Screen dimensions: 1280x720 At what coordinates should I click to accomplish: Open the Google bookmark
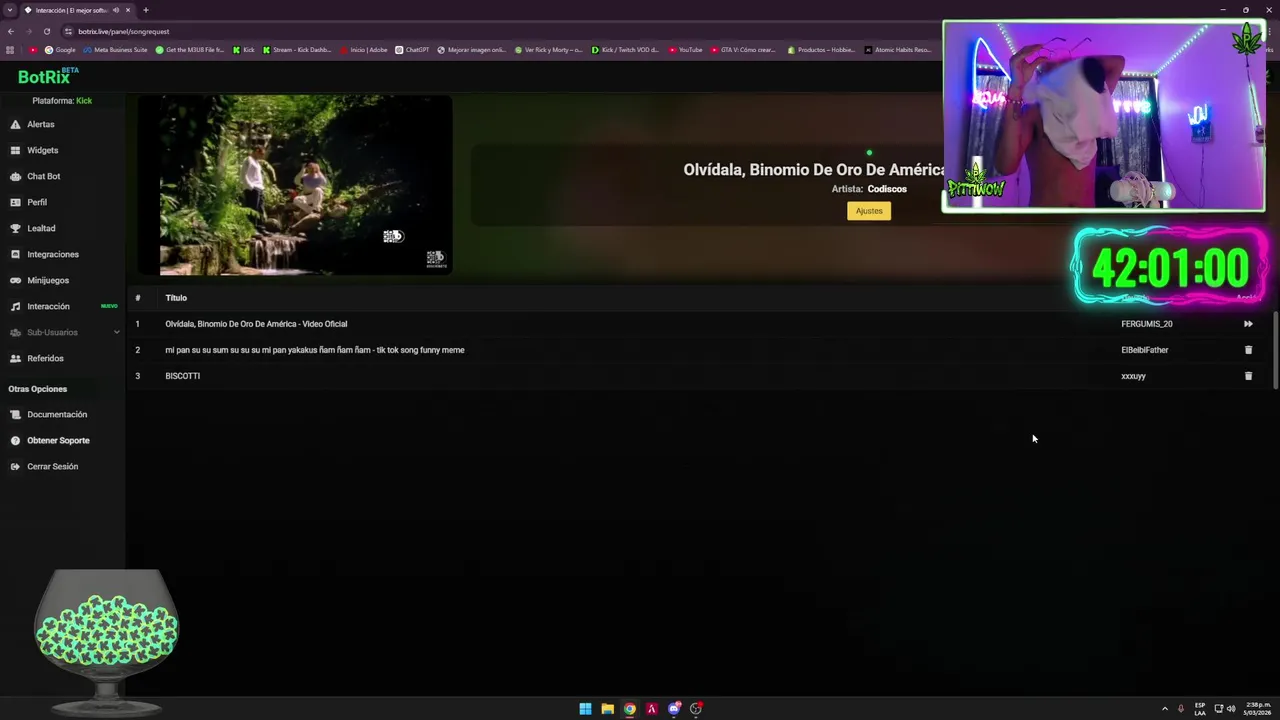[x=60, y=50]
